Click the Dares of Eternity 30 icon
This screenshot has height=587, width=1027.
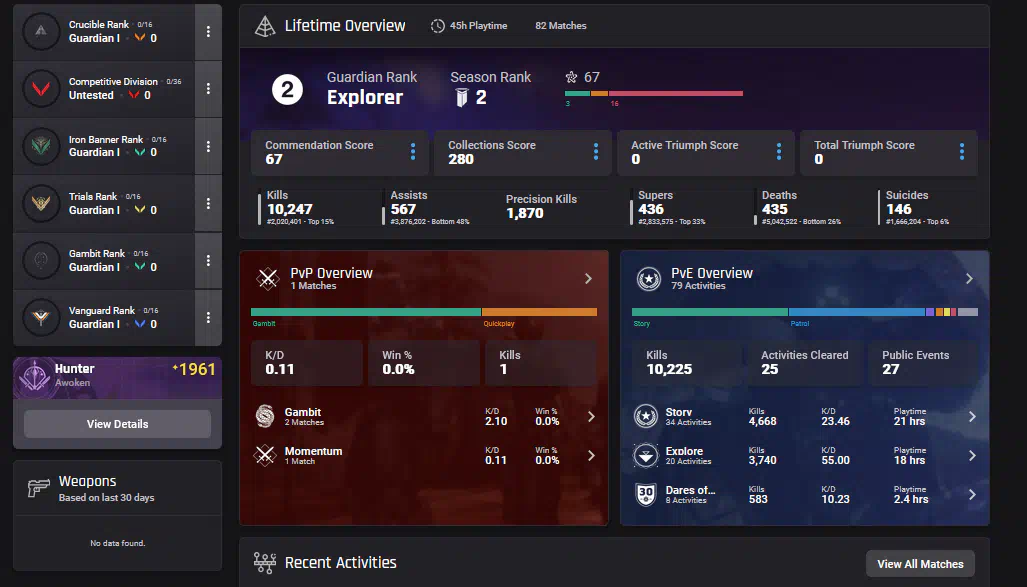pyautogui.click(x=646, y=494)
